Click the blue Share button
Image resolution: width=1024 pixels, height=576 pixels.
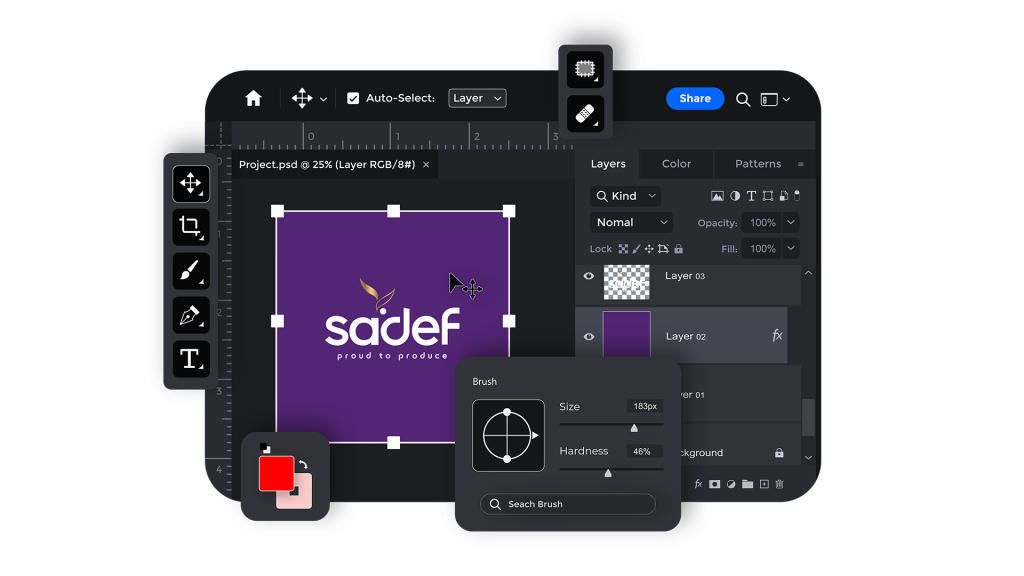coord(695,98)
